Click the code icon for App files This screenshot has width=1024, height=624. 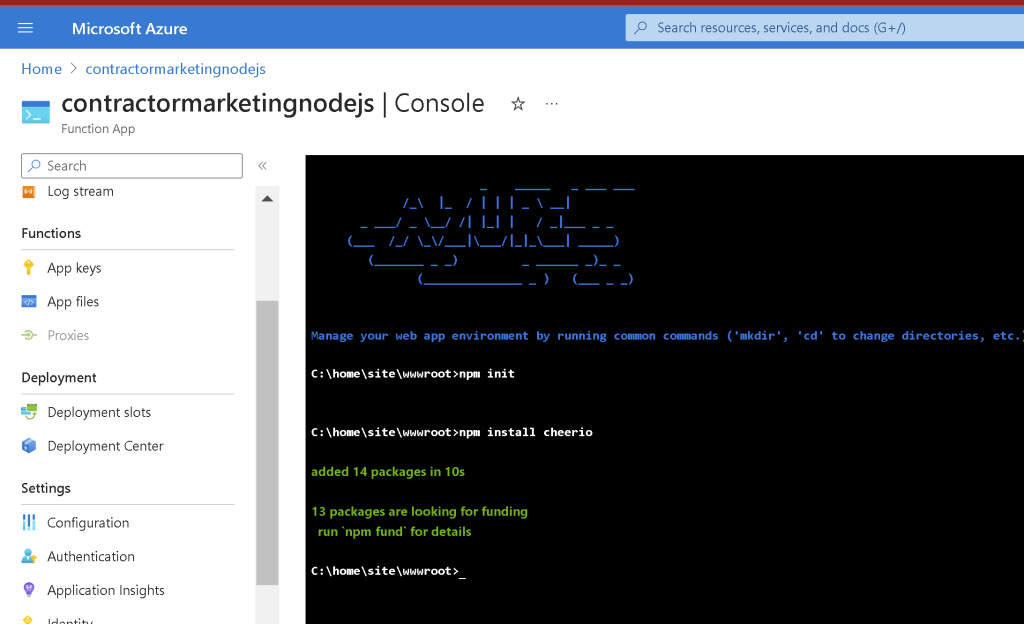coord(29,302)
